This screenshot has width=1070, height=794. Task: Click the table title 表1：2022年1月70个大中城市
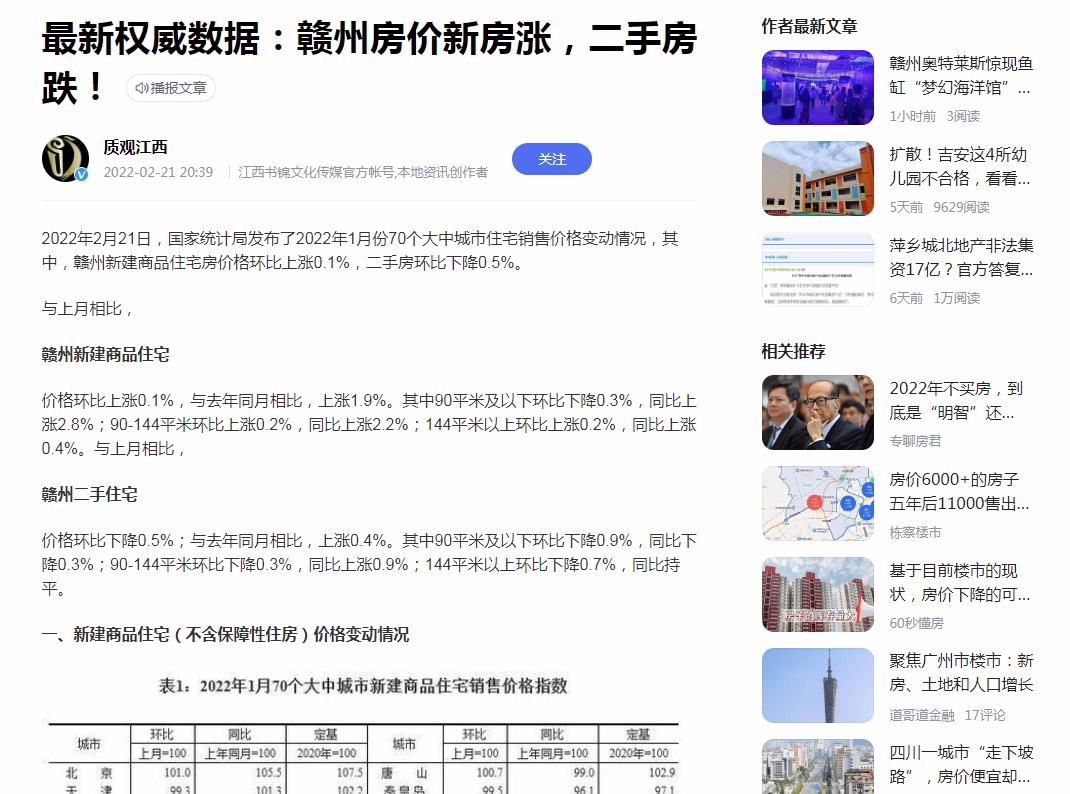coord(363,686)
